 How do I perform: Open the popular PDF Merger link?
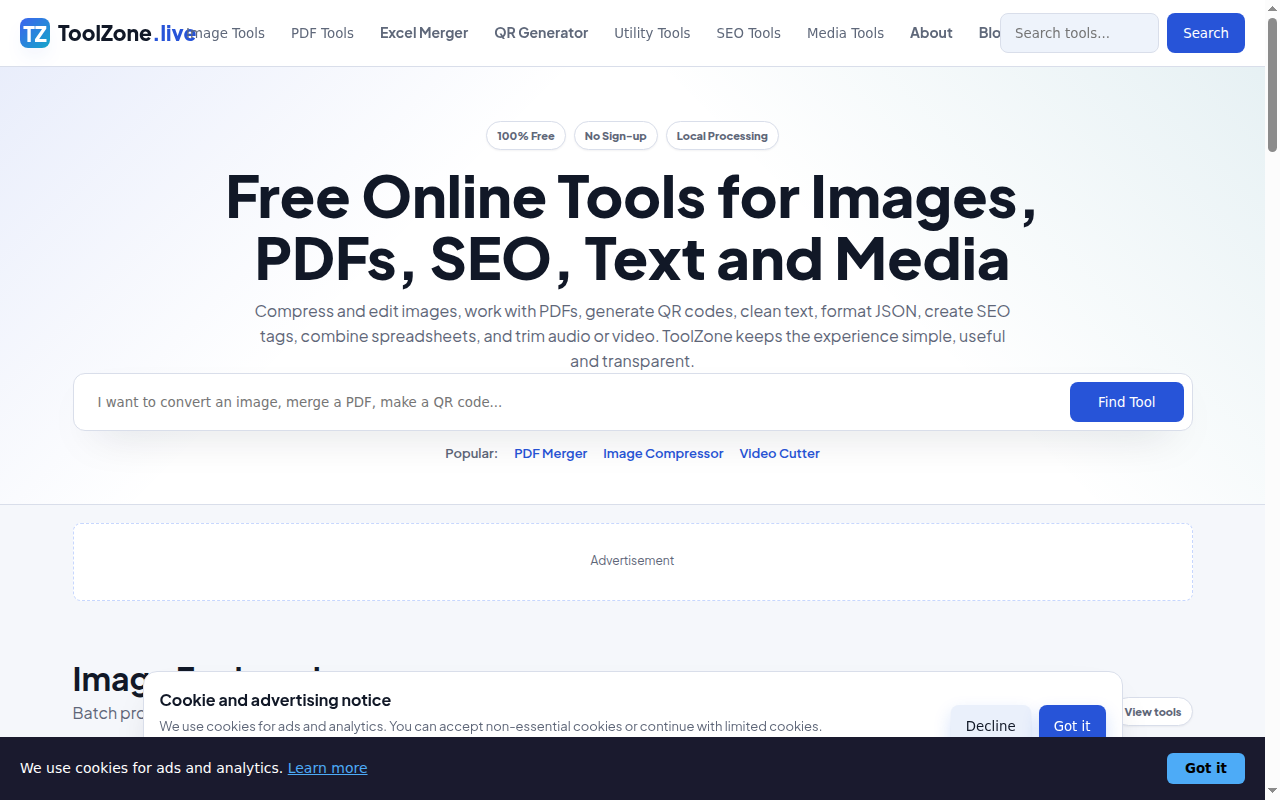coord(551,453)
